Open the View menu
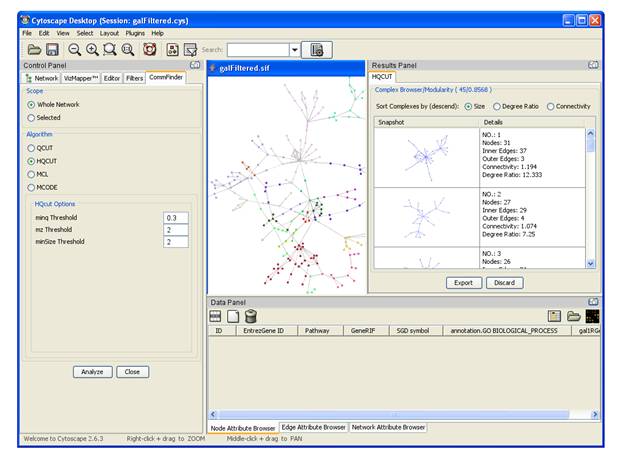Screen dimensions: 624x458 click(x=63, y=33)
